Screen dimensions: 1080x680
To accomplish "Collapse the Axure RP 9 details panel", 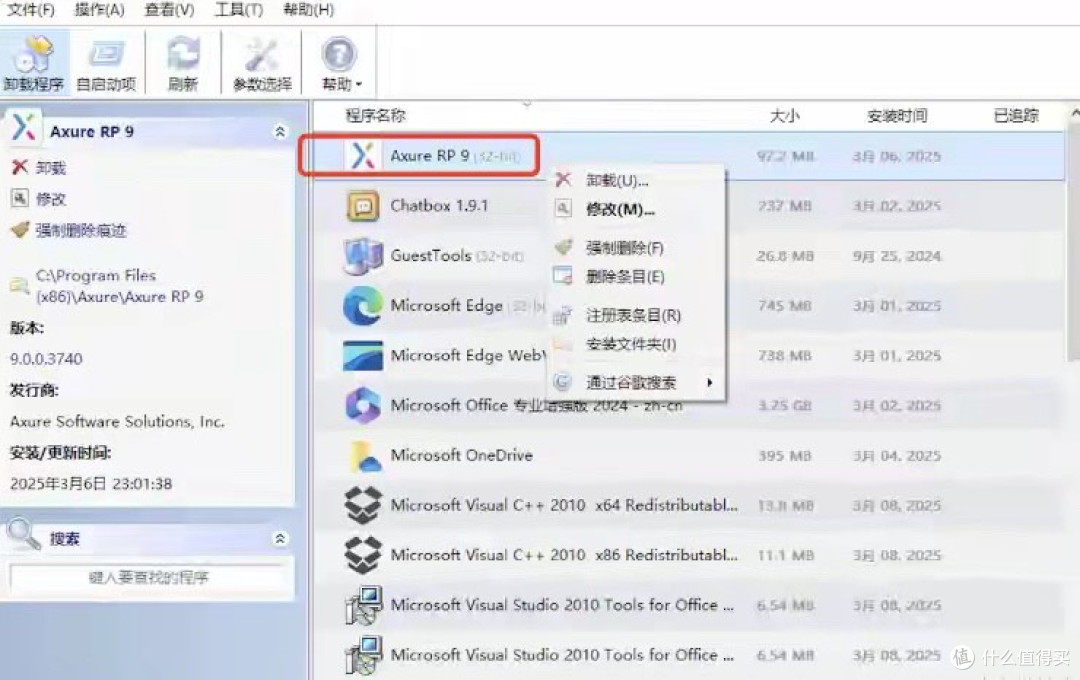I will [280, 132].
